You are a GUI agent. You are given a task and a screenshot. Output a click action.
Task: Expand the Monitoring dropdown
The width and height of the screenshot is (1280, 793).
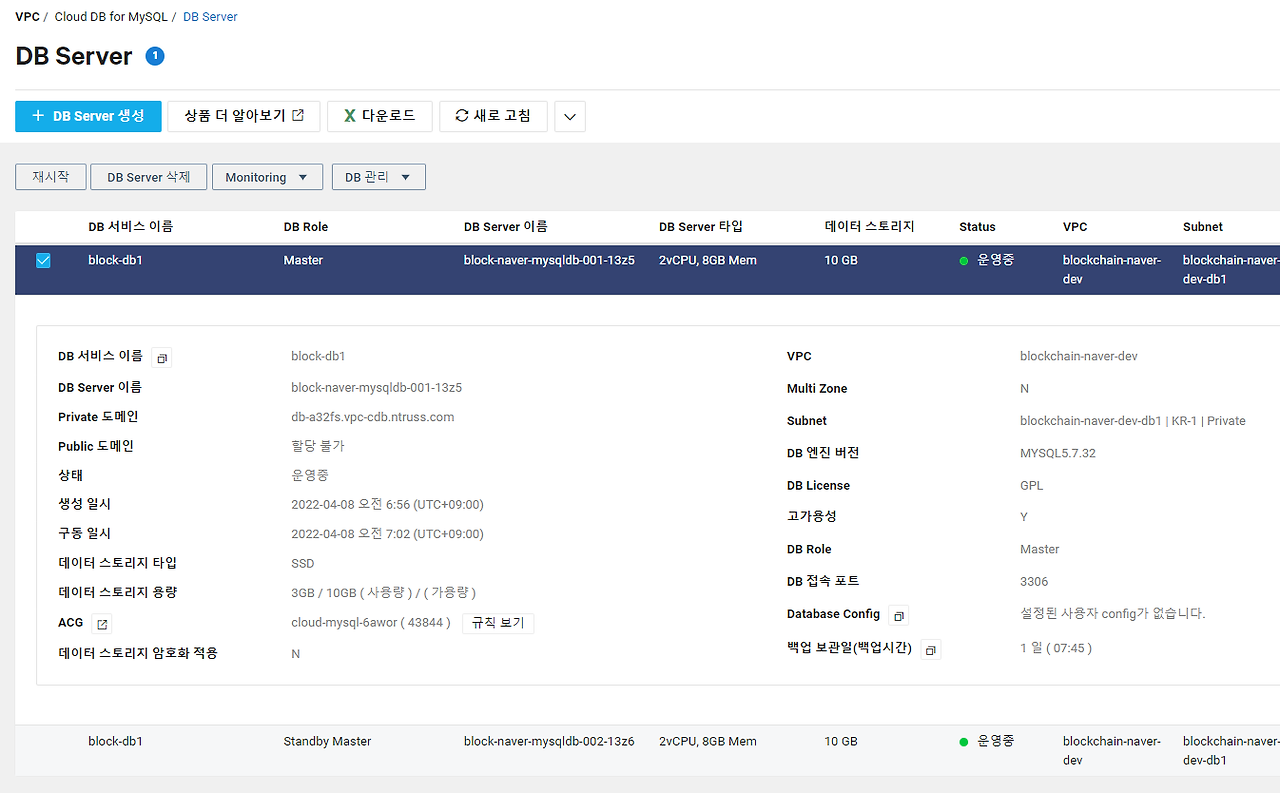point(267,177)
